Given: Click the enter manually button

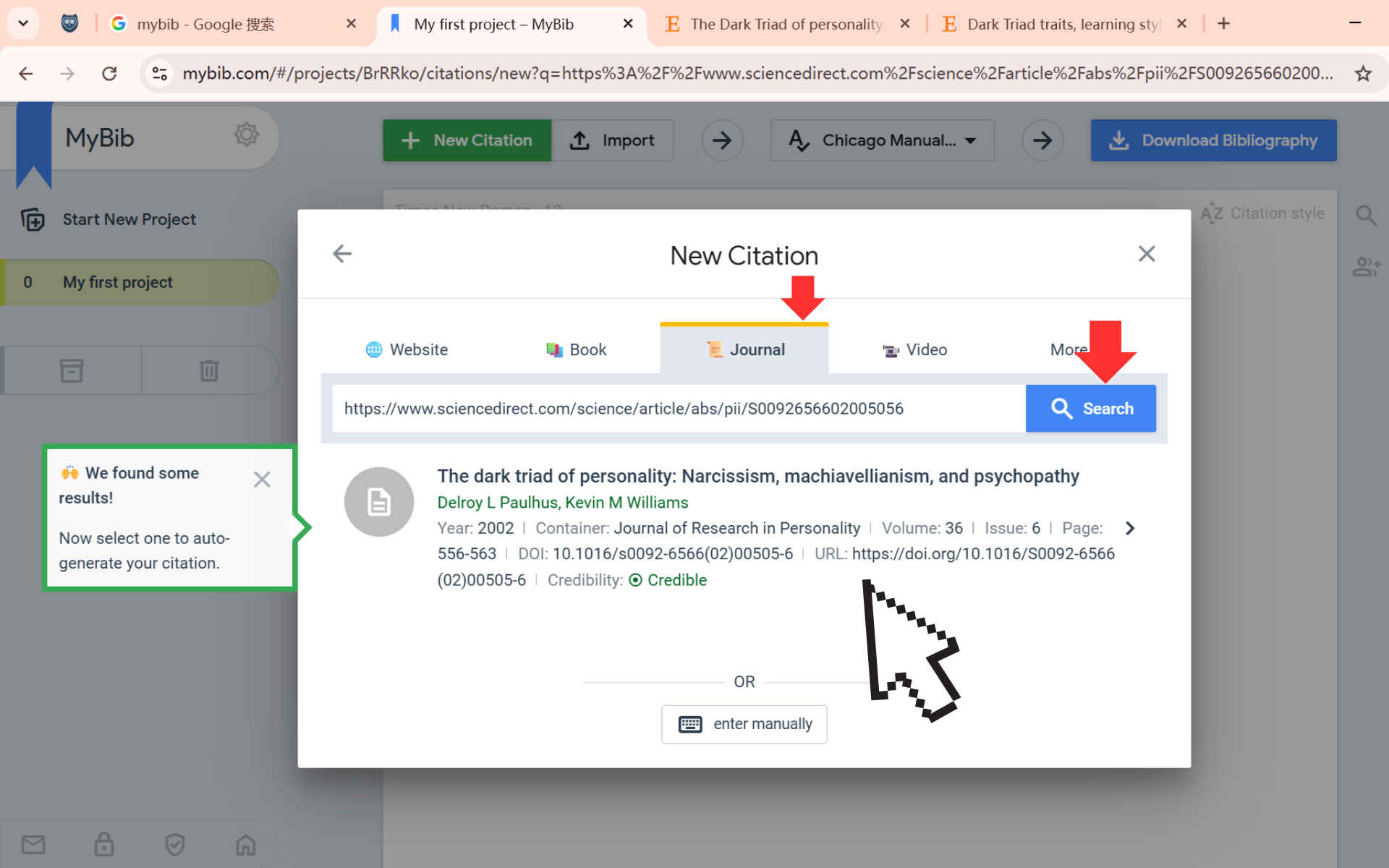Looking at the screenshot, I should click(x=744, y=724).
